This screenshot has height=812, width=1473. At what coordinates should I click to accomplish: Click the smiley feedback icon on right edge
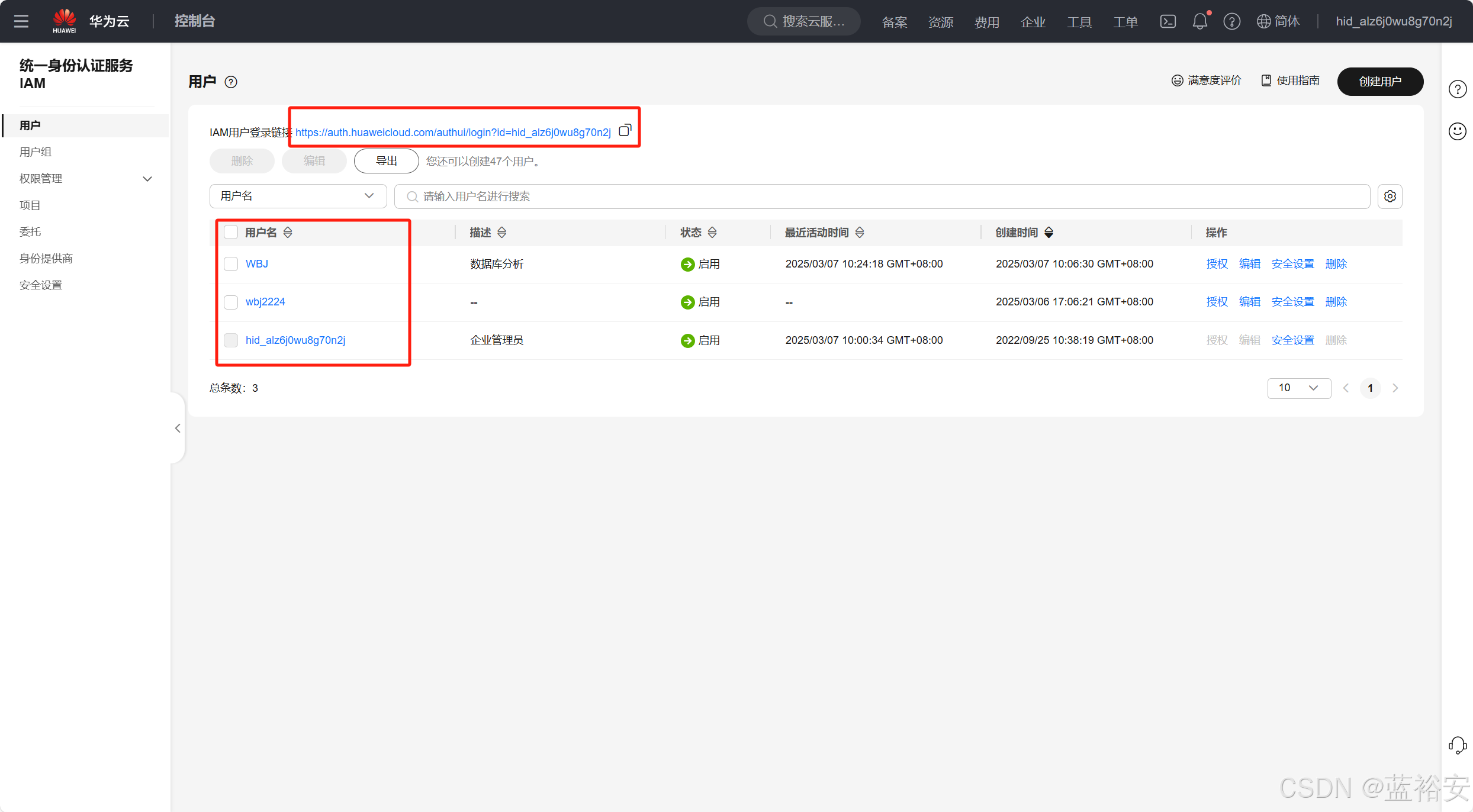[1457, 131]
